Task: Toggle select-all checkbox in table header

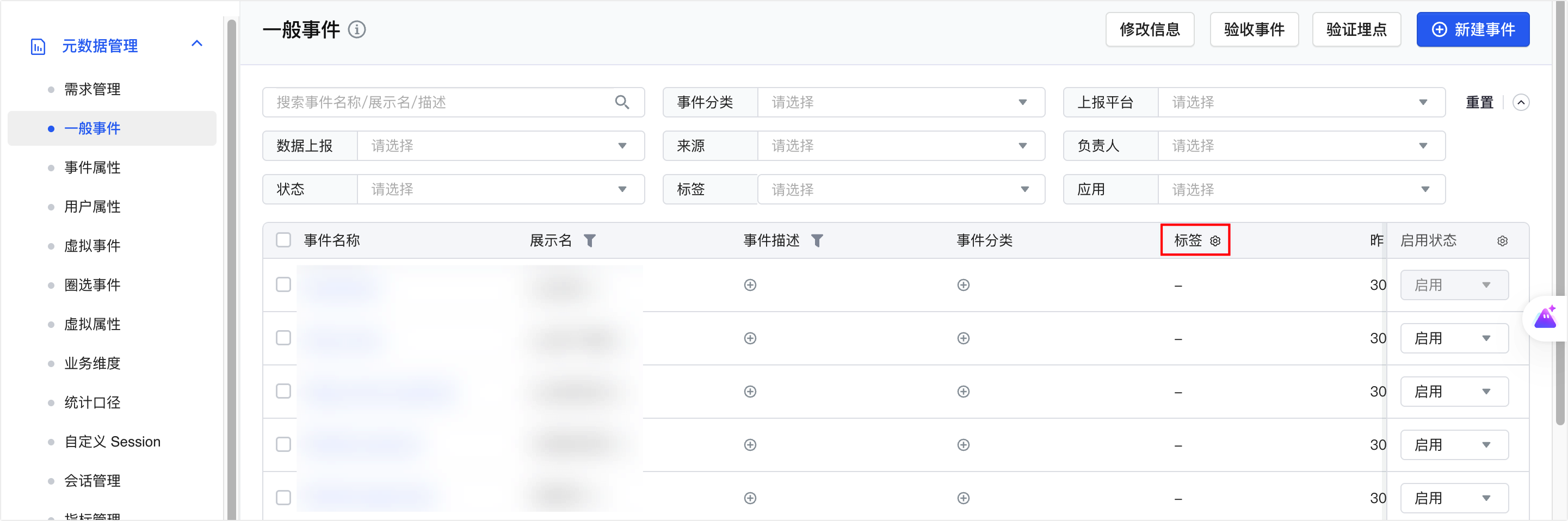Action: coord(283,240)
